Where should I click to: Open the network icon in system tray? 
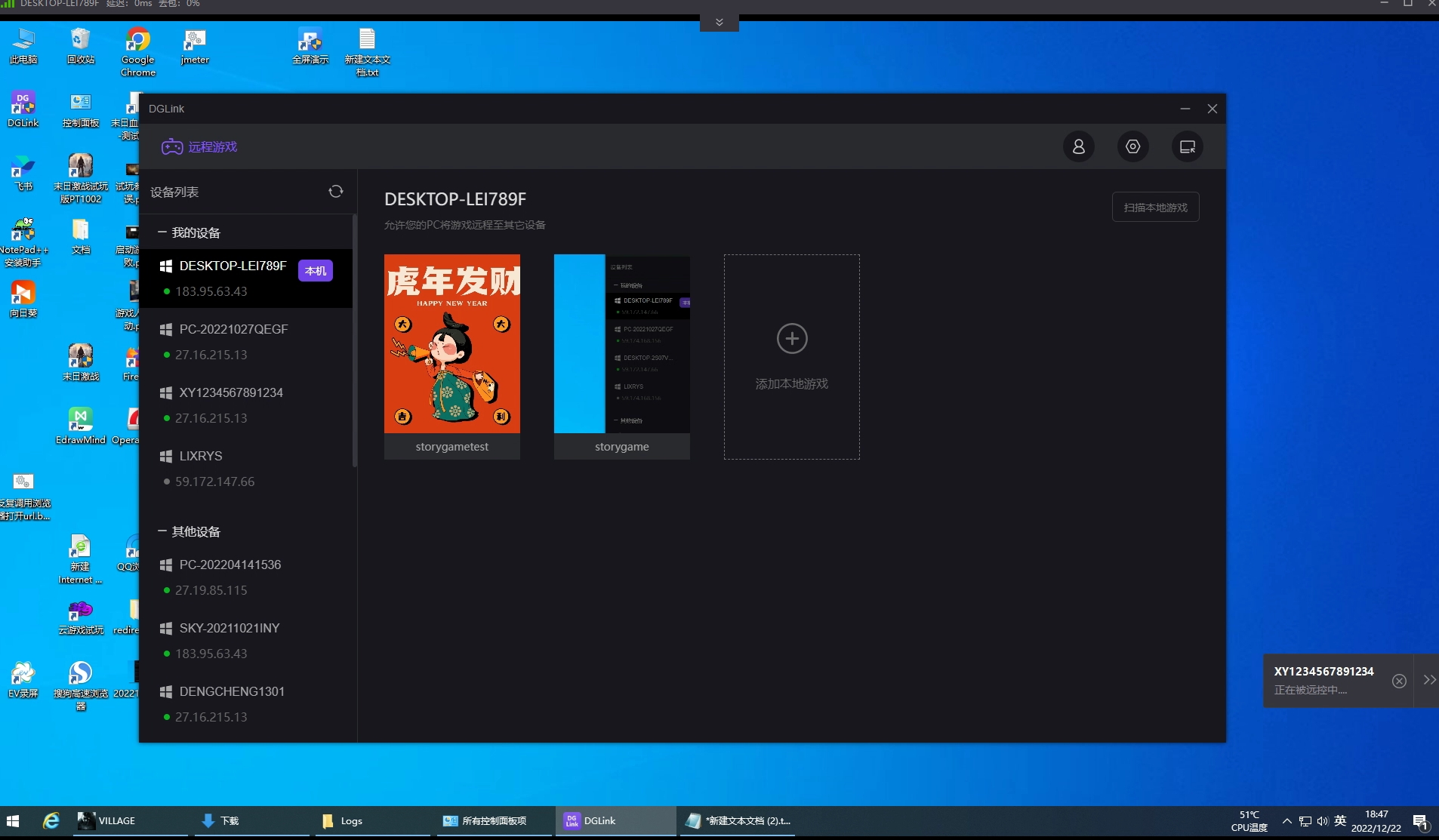pyautogui.click(x=1305, y=821)
